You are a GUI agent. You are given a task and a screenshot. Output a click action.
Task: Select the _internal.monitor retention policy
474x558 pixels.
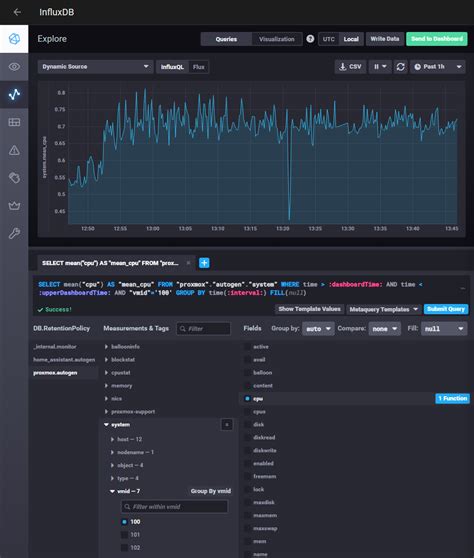click(56, 347)
